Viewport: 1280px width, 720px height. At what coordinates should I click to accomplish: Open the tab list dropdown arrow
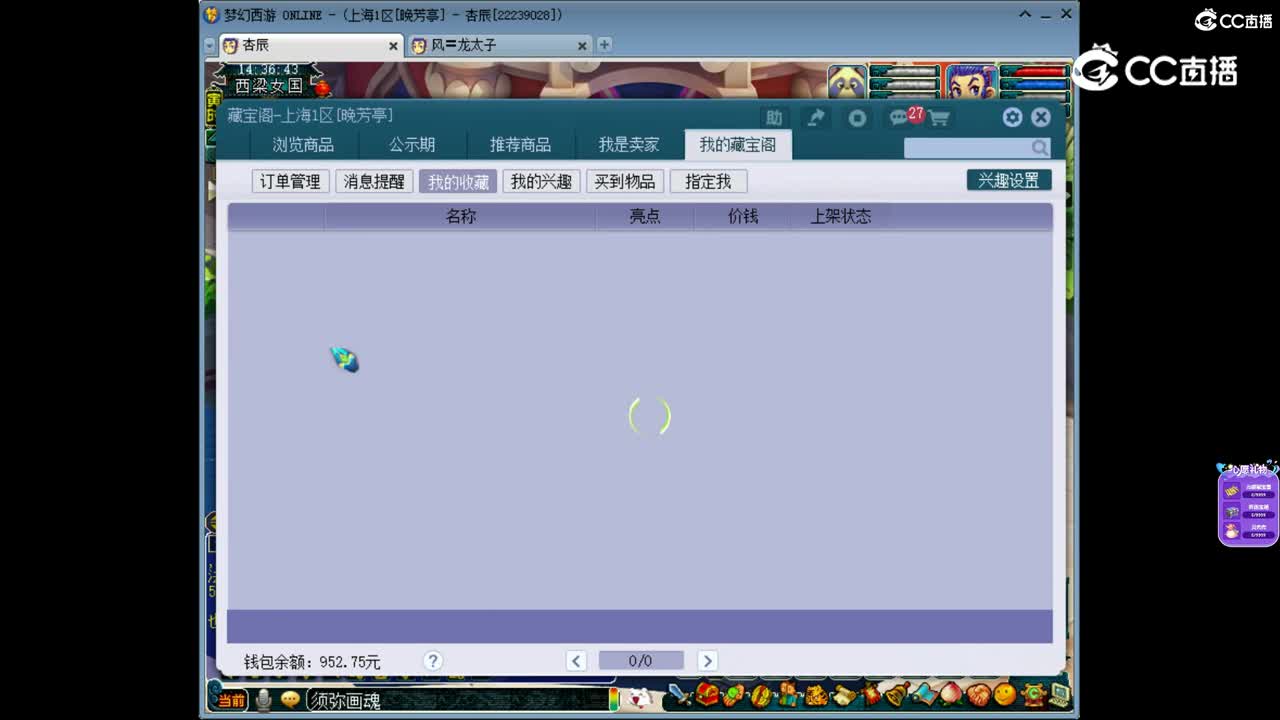click(209, 45)
